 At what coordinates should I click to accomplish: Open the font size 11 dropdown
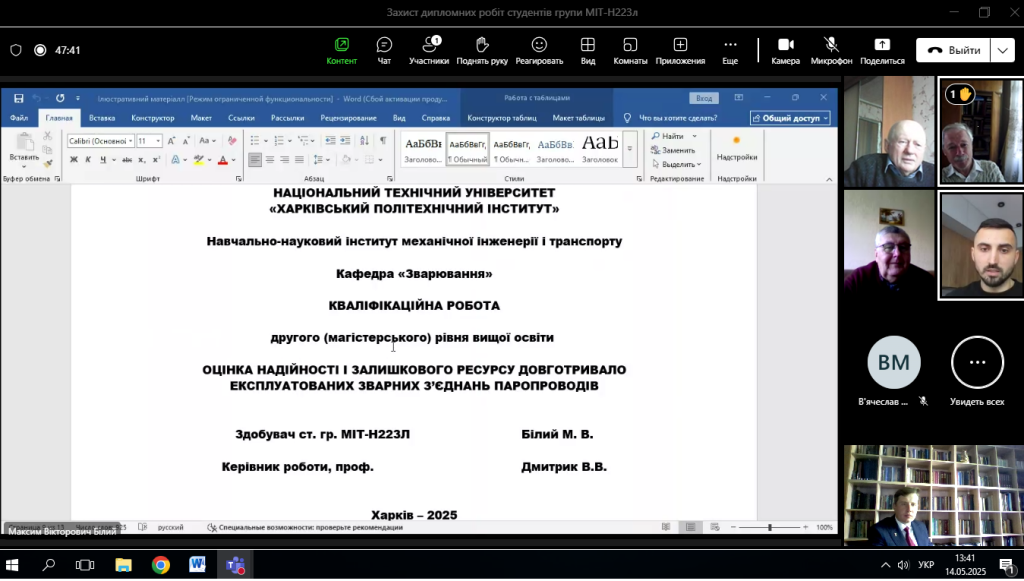tap(158, 141)
